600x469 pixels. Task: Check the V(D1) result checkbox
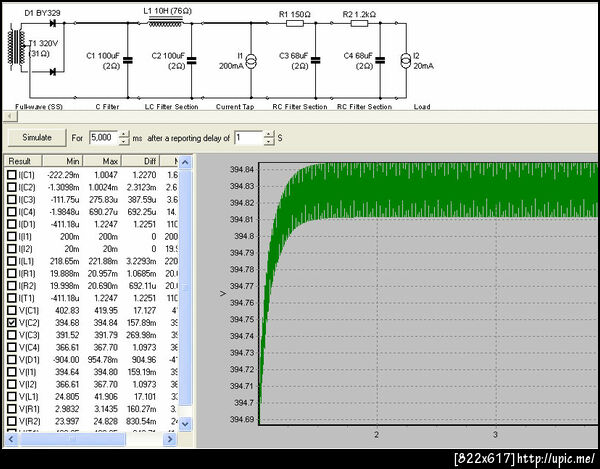coord(12,360)
